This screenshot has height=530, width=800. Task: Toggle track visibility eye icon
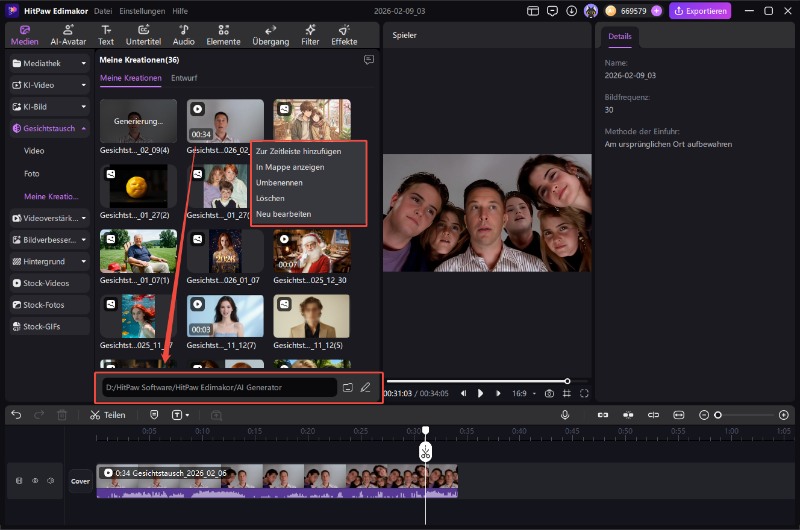point(34,480)
